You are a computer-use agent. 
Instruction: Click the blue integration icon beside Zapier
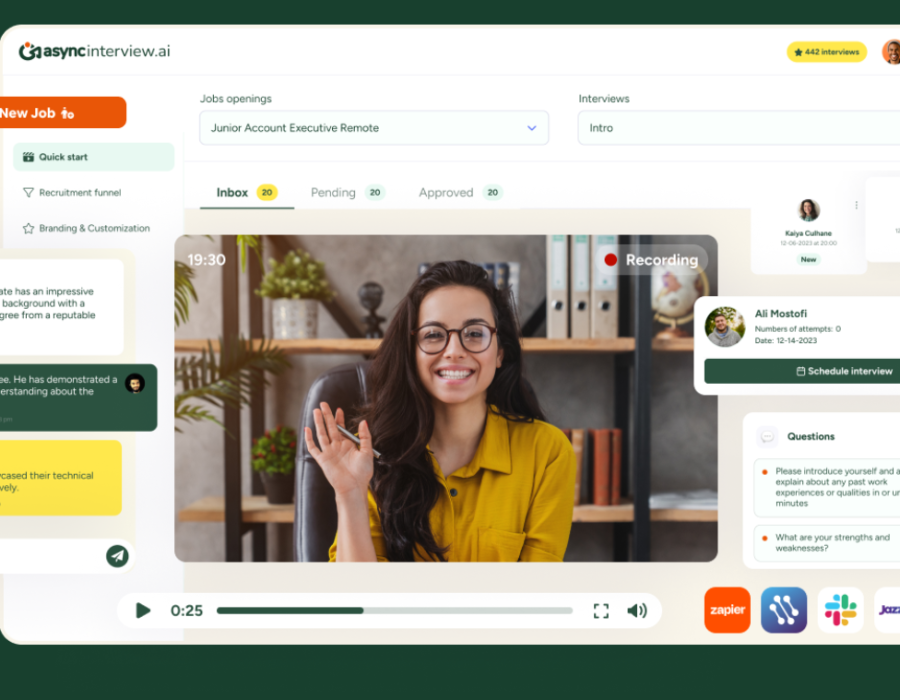pyautogui.click(x=783, y=610)
